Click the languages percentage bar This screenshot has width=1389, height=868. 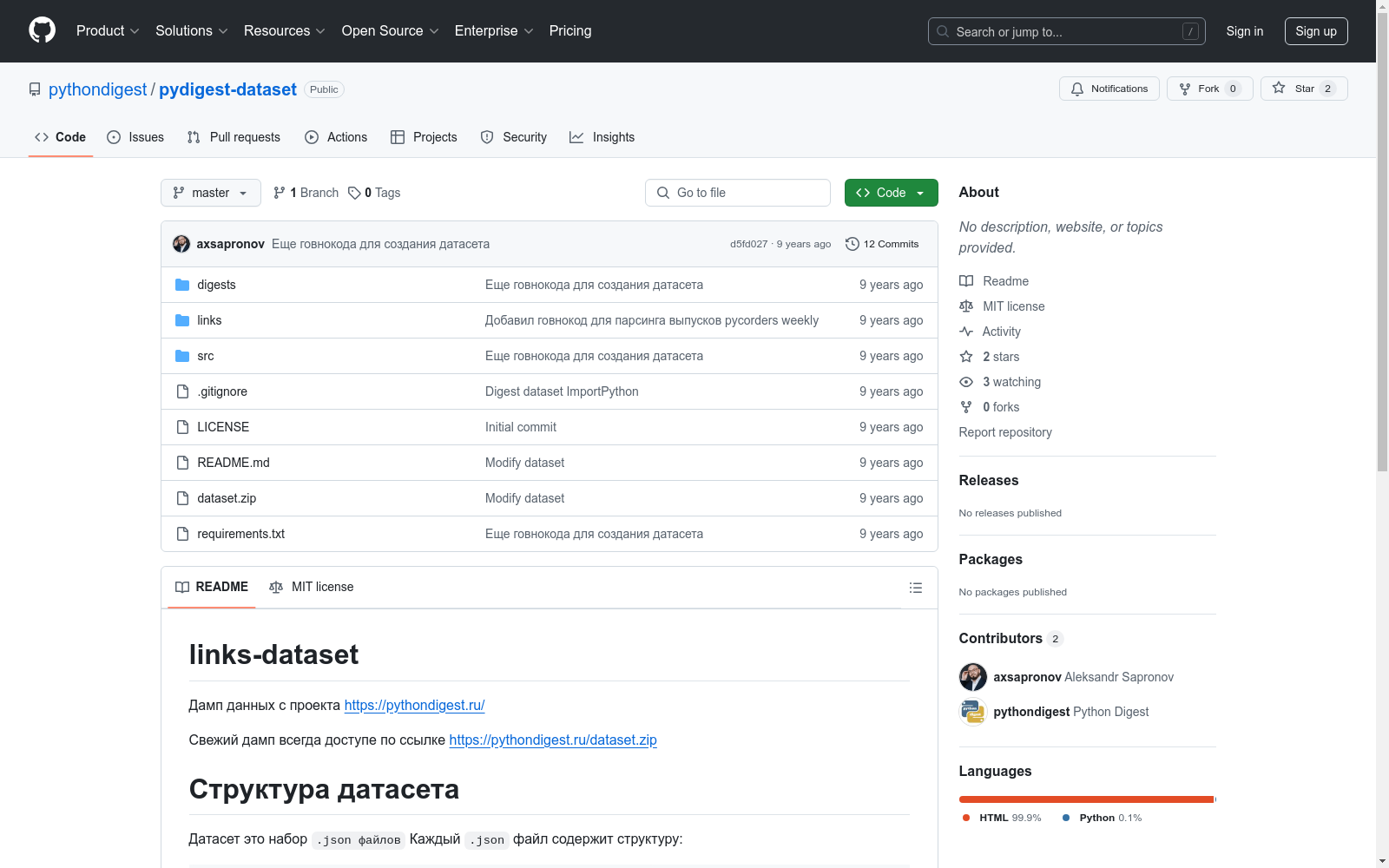pyautogui.click(x=1088, y=799)
